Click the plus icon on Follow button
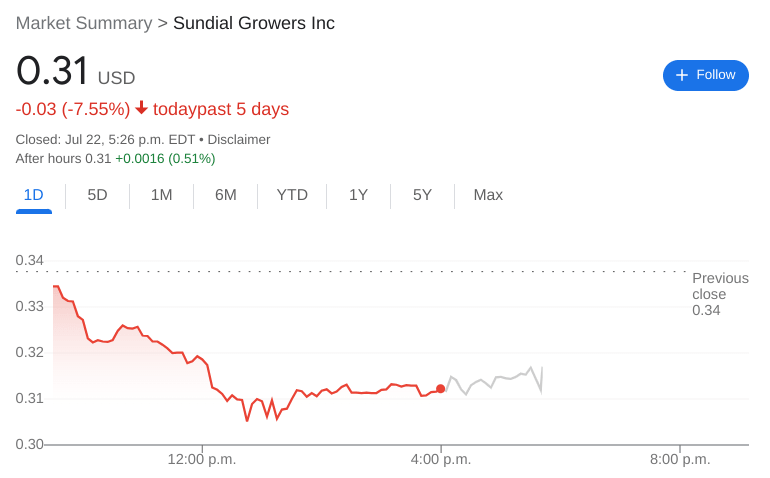 (x=682, y=75)
